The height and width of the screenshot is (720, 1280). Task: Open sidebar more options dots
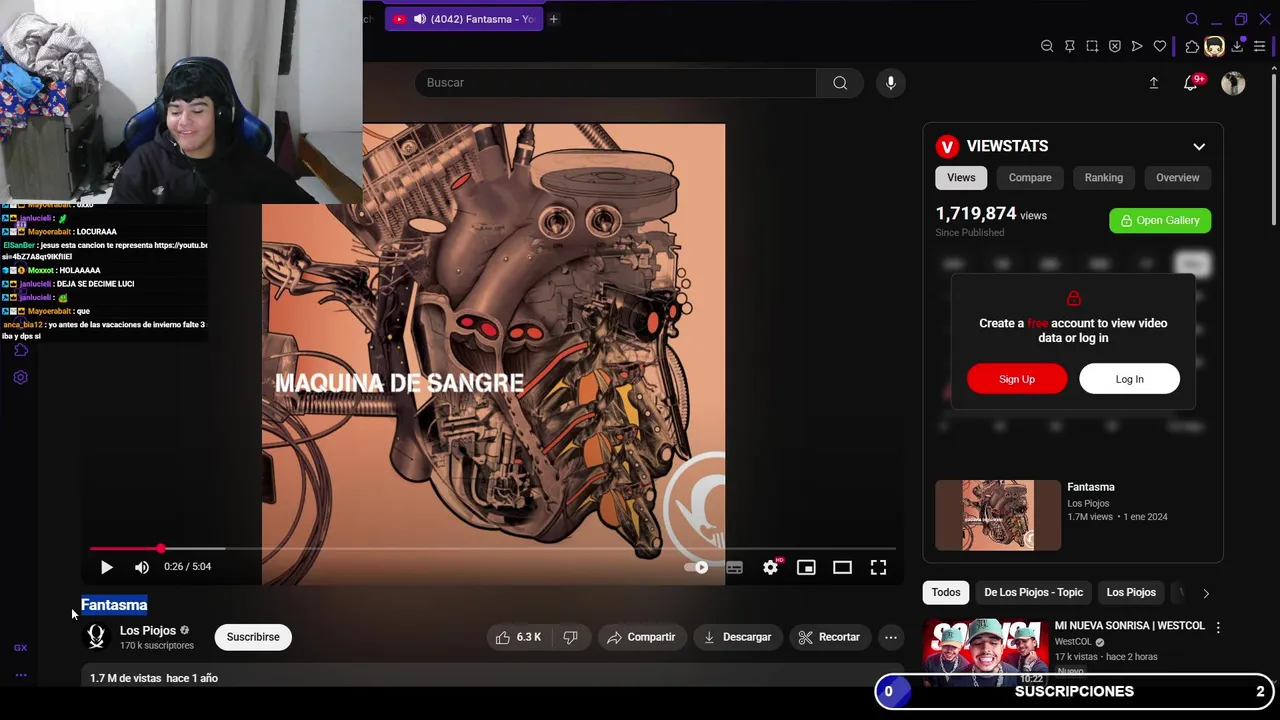[x=20, y=675]
